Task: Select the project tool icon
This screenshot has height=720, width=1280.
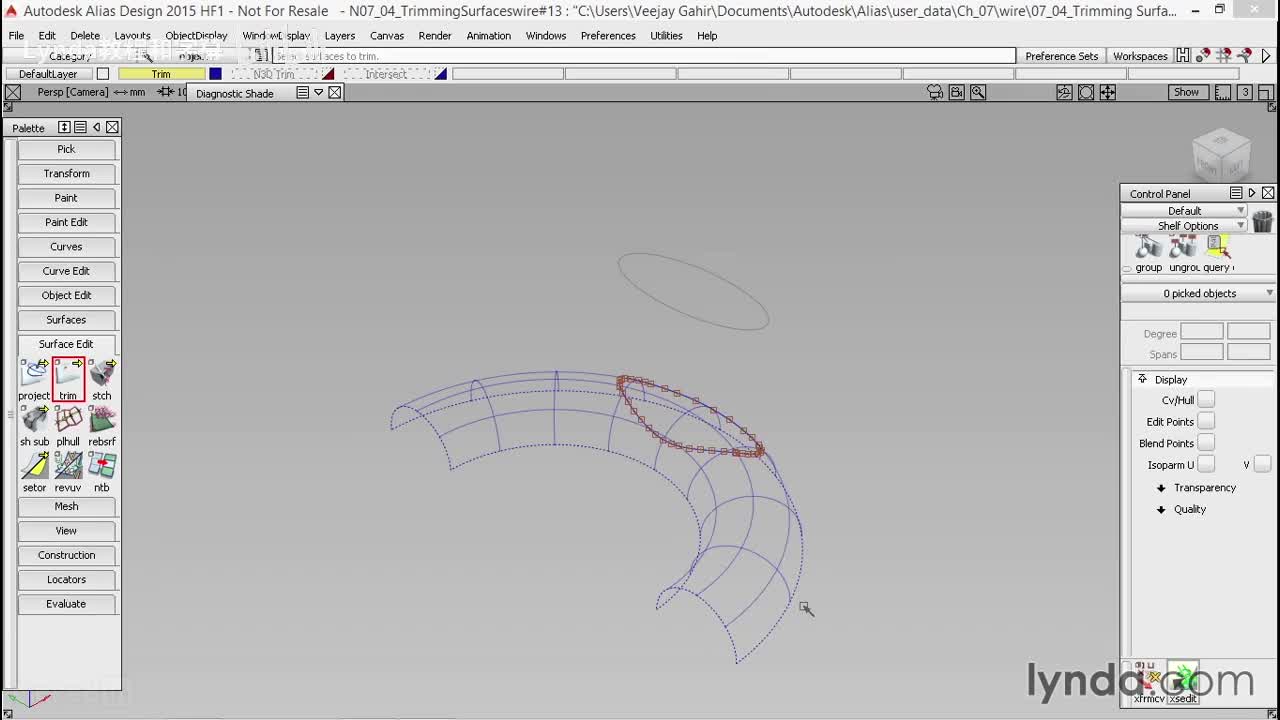Action: click(34, 373)
